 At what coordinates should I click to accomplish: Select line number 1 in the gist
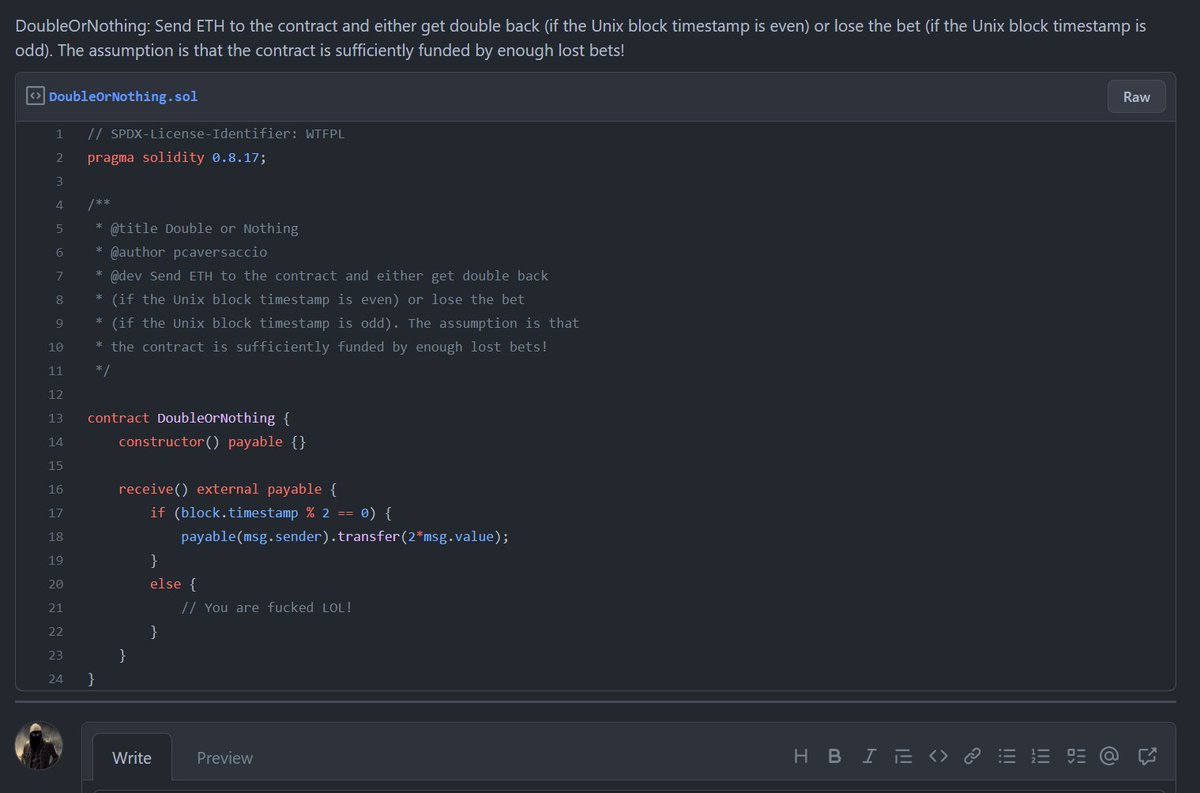(x=60, y=134)
